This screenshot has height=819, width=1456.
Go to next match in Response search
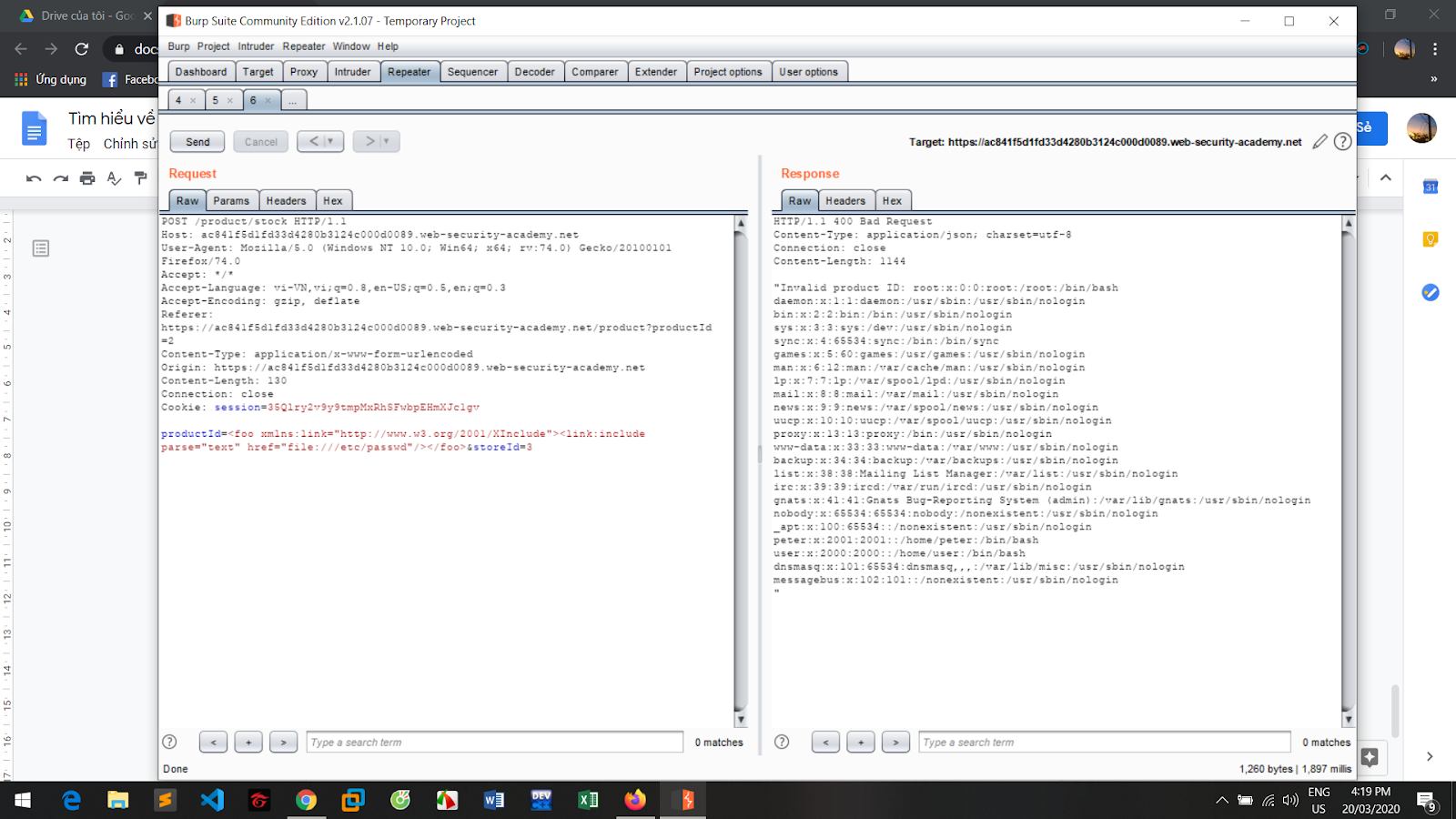pos(895,742)
